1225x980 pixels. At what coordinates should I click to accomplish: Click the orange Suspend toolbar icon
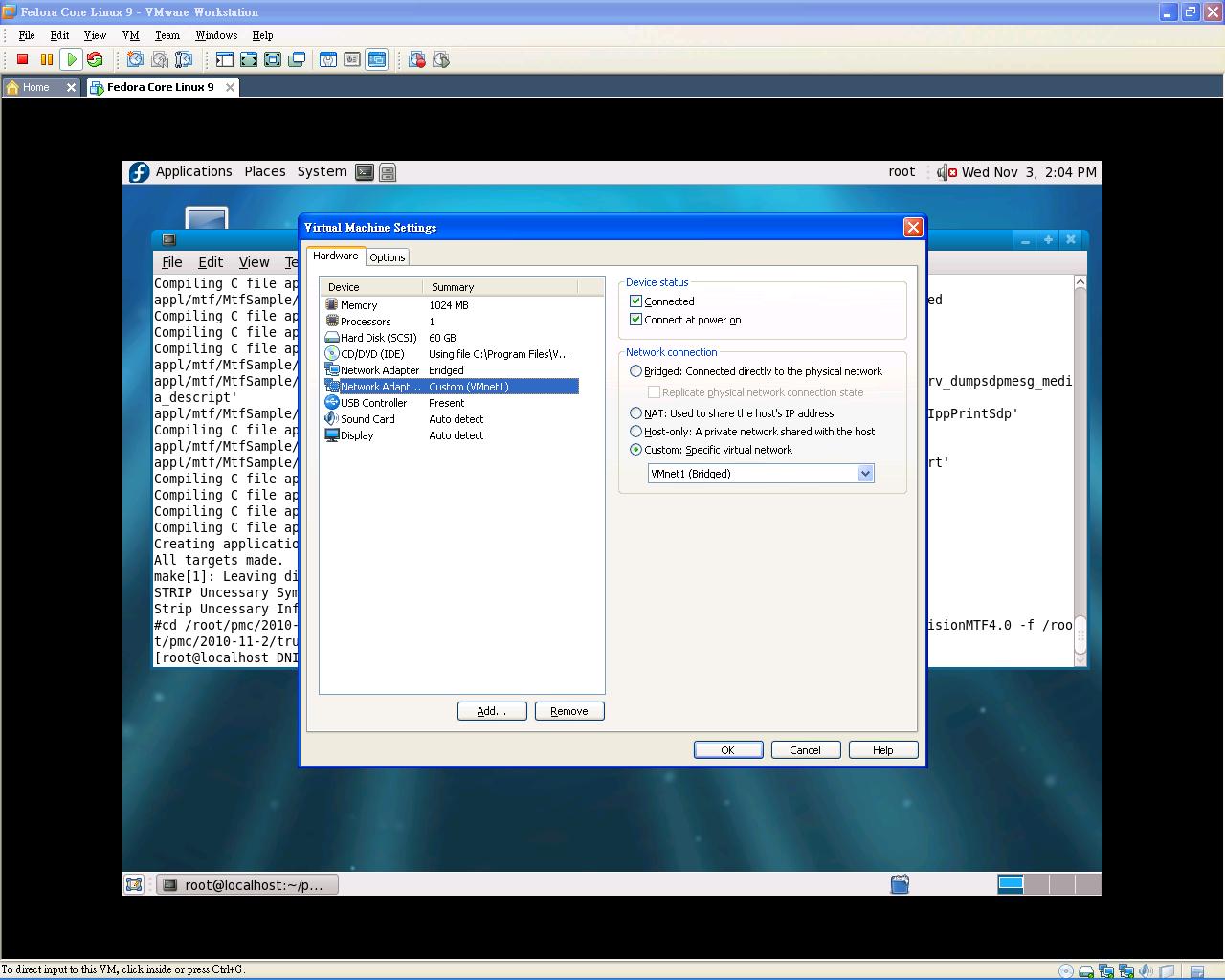click(x=47, y=59)
